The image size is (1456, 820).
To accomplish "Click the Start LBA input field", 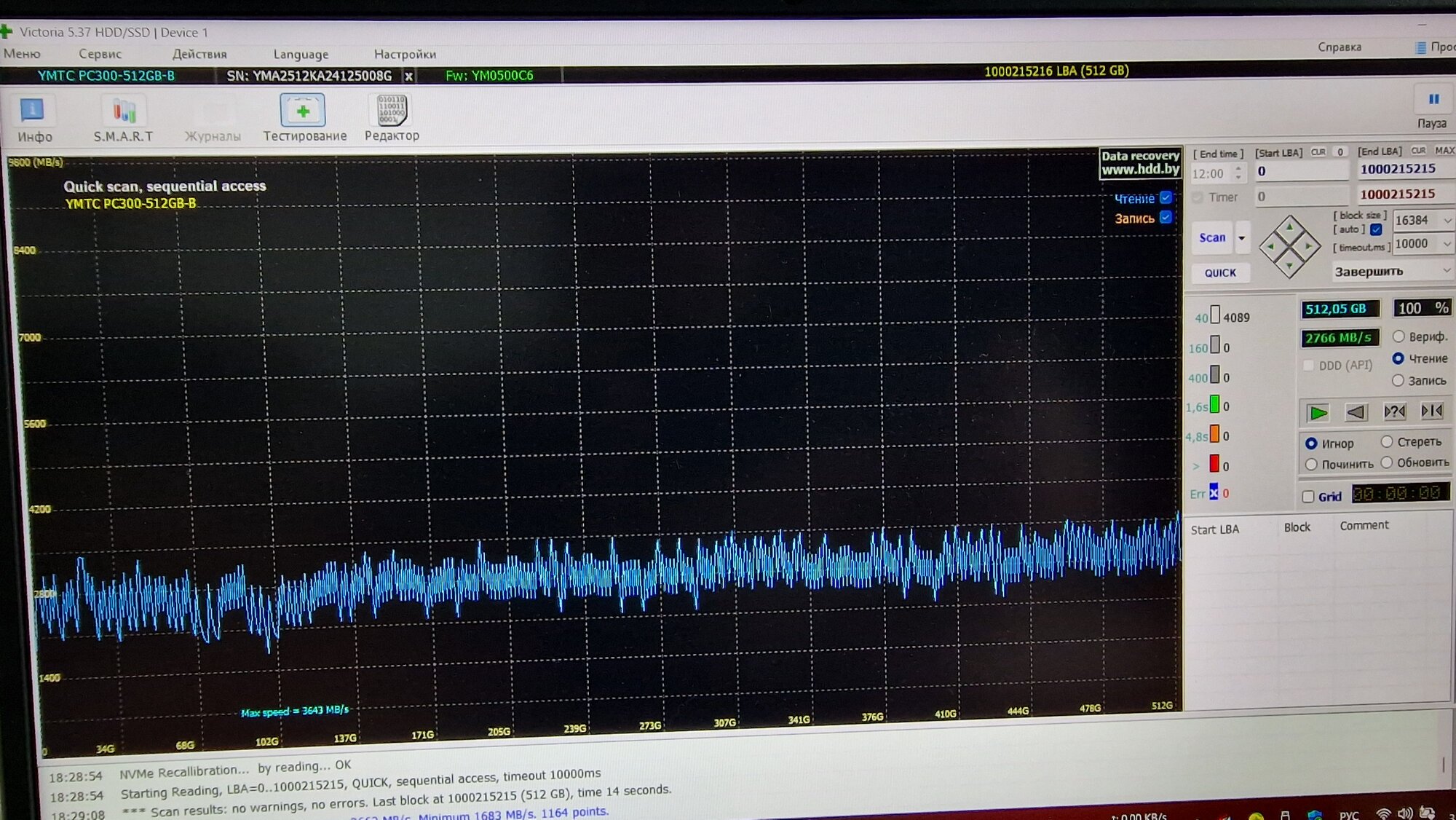I will click(1301, 172).
